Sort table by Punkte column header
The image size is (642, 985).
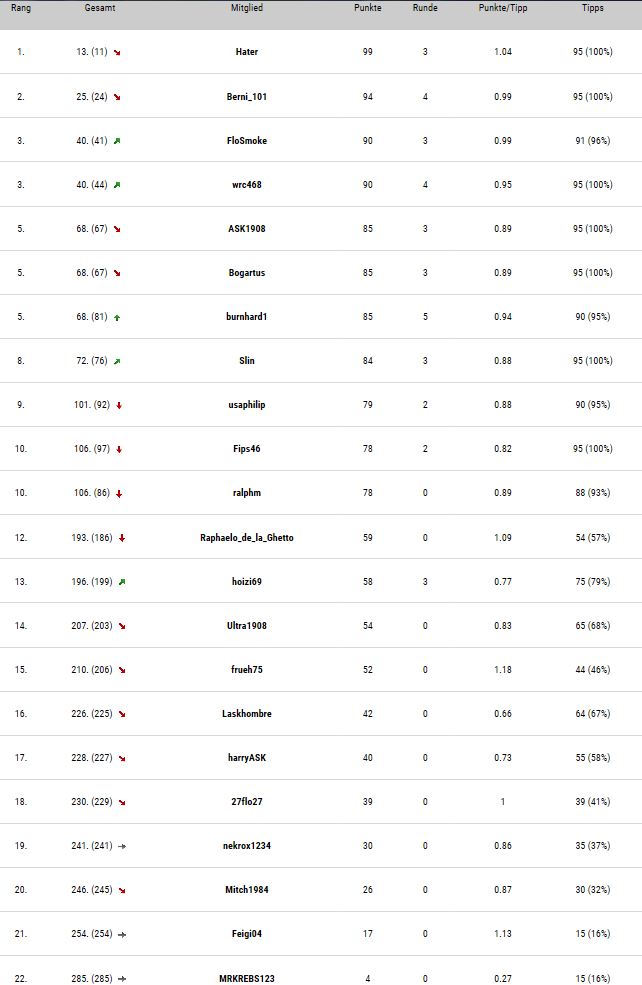[367, 8]
